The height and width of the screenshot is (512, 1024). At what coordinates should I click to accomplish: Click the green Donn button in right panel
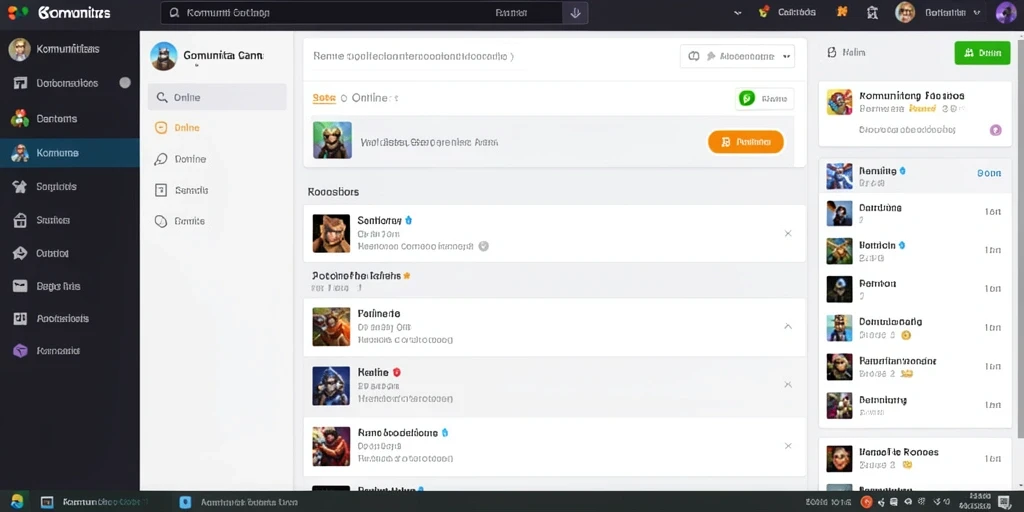point(982,53)
